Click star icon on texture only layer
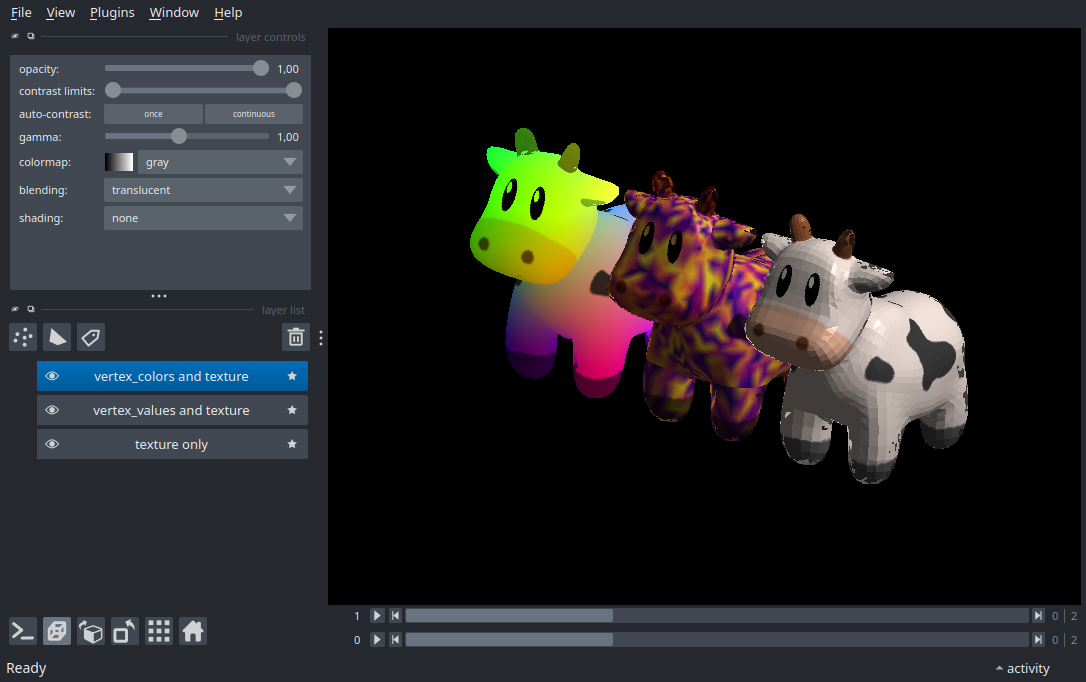 point(292,444)
